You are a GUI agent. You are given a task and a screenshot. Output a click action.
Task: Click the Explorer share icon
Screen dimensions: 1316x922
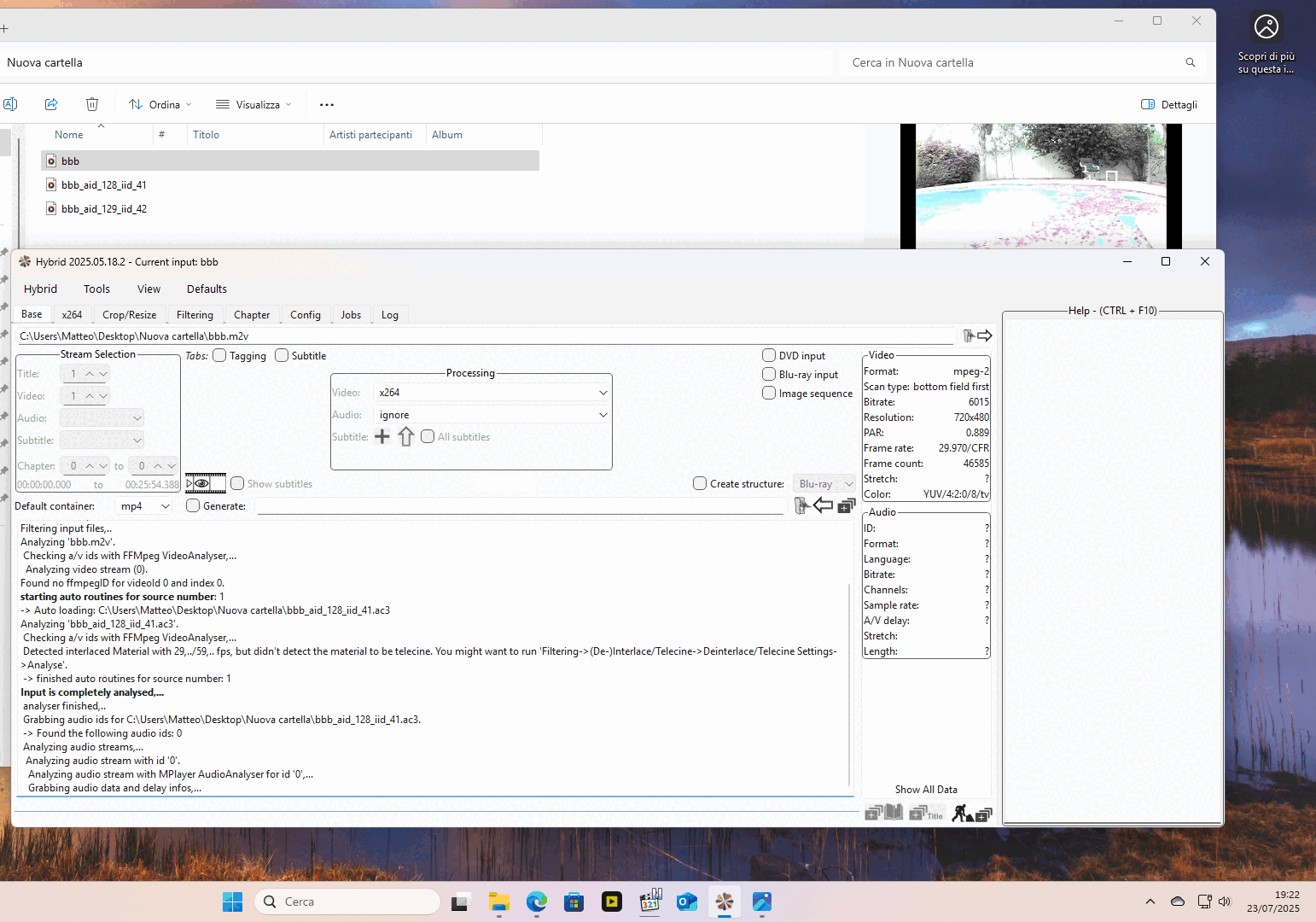tap(51, 104)
